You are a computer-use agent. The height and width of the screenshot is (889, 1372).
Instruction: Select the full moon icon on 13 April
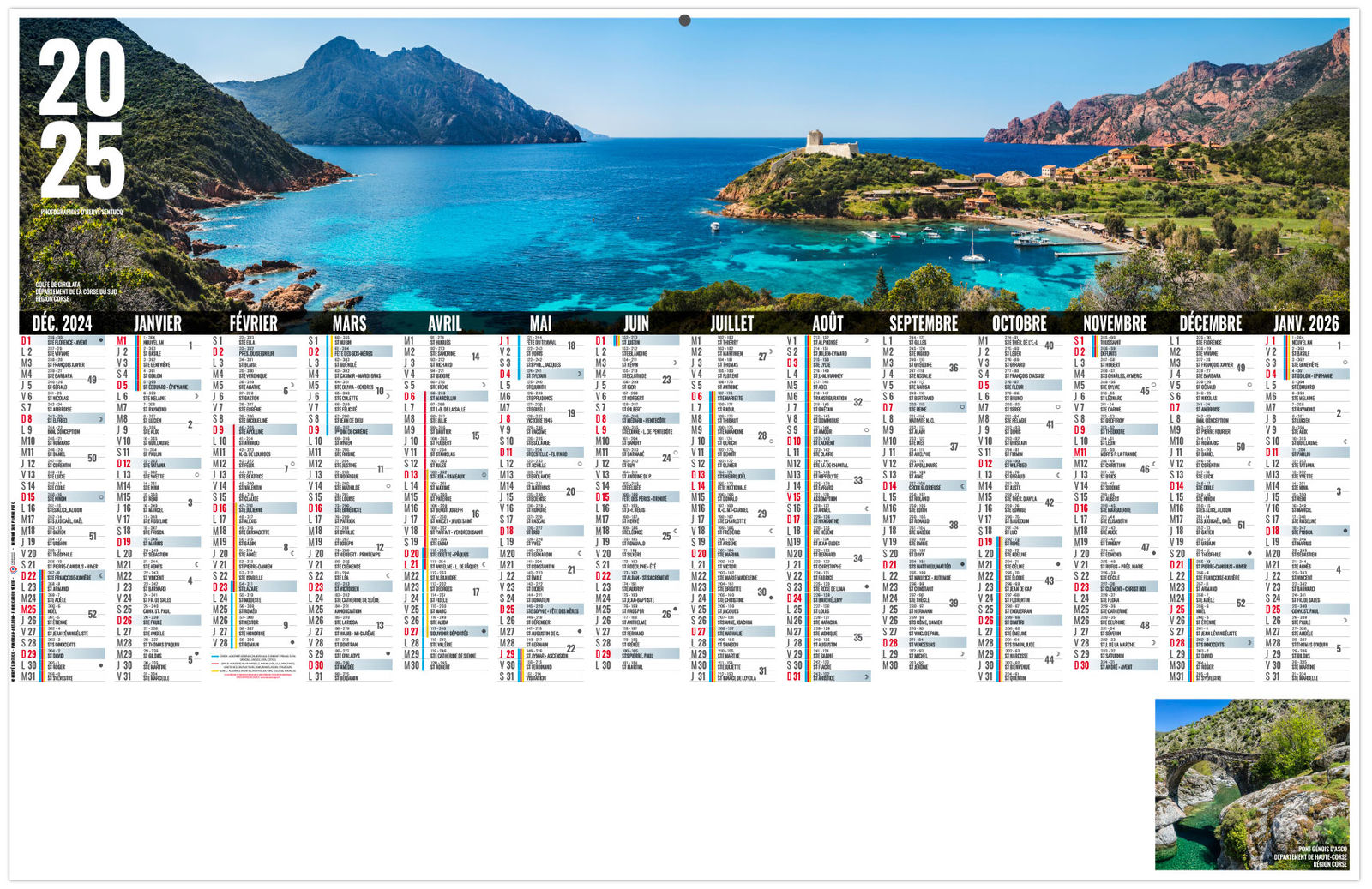[484, 475]
